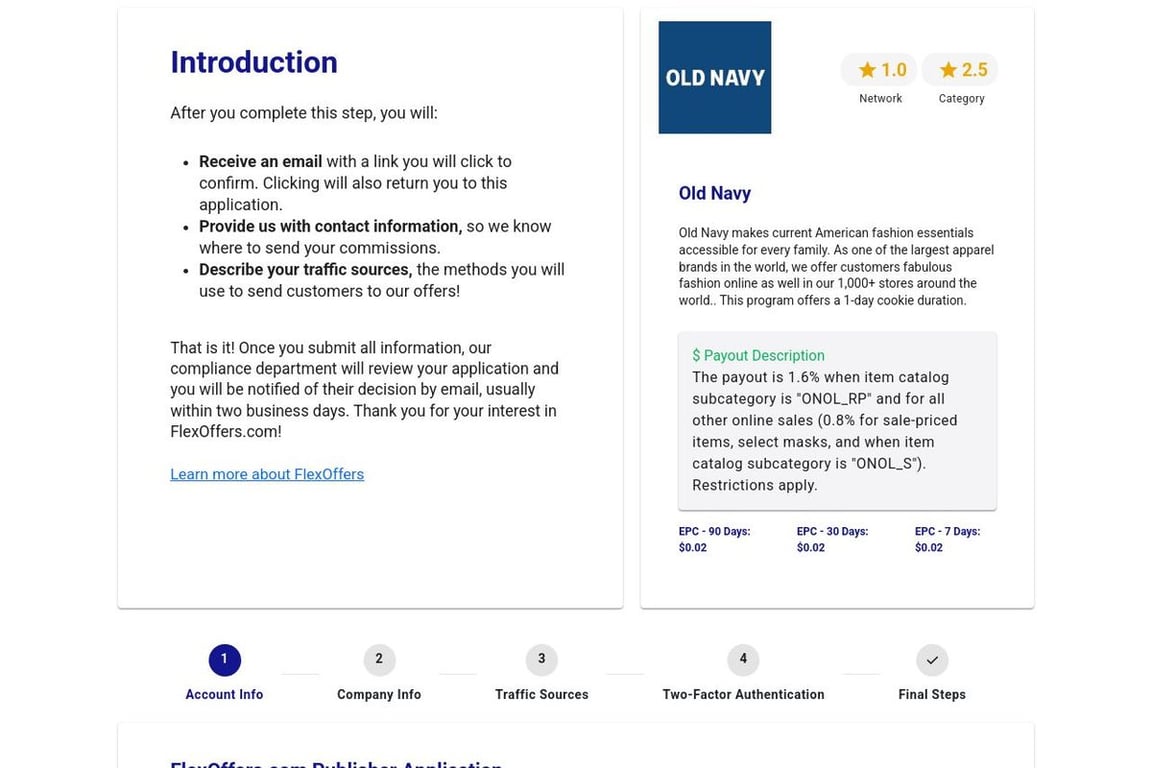Click the EPC - 90 Days value
The width and height of the screenshot is (1152, 768).
tap(693, 548)
